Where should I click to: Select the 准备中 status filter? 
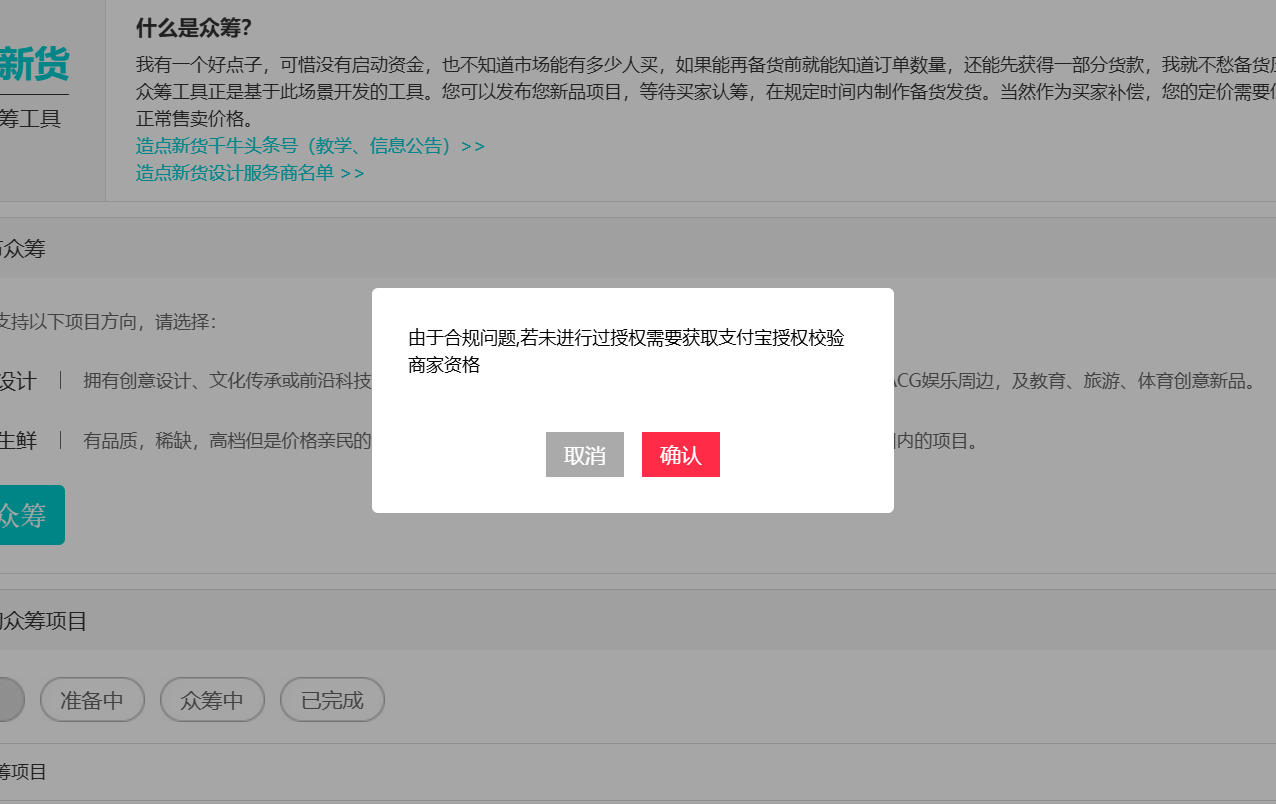click(92, 699)
